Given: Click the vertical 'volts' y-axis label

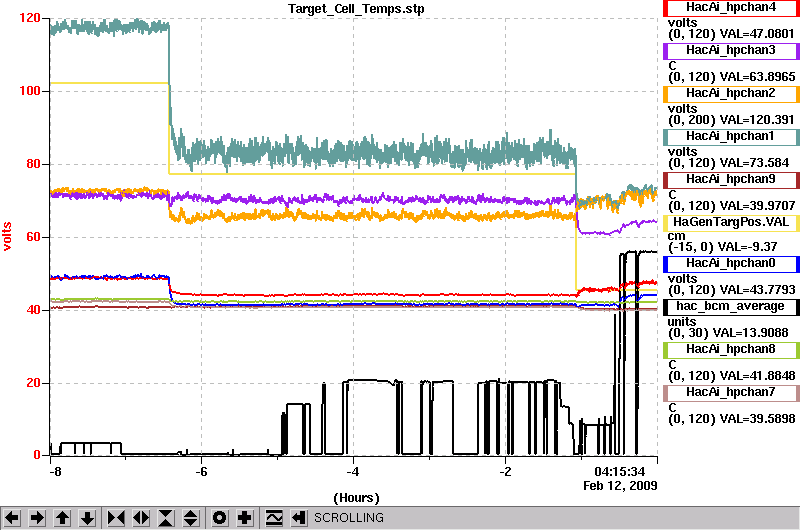Looking at the screenshot, I should pos(7,236).
